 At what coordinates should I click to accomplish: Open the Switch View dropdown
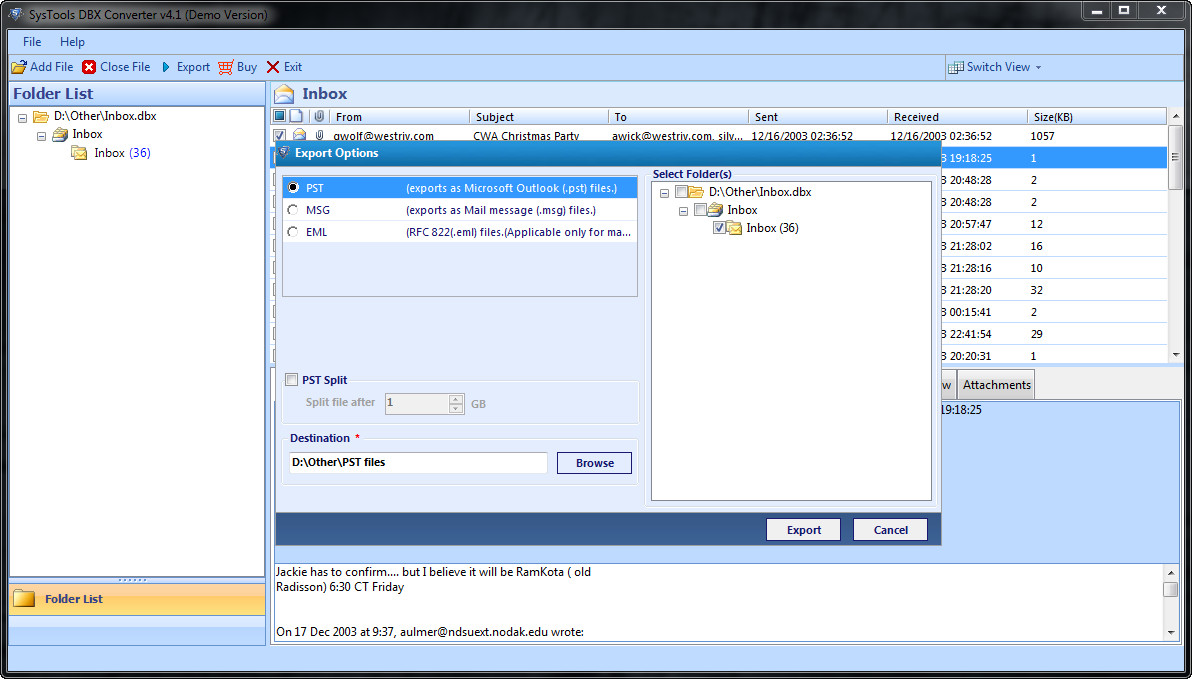pos(994,67)
